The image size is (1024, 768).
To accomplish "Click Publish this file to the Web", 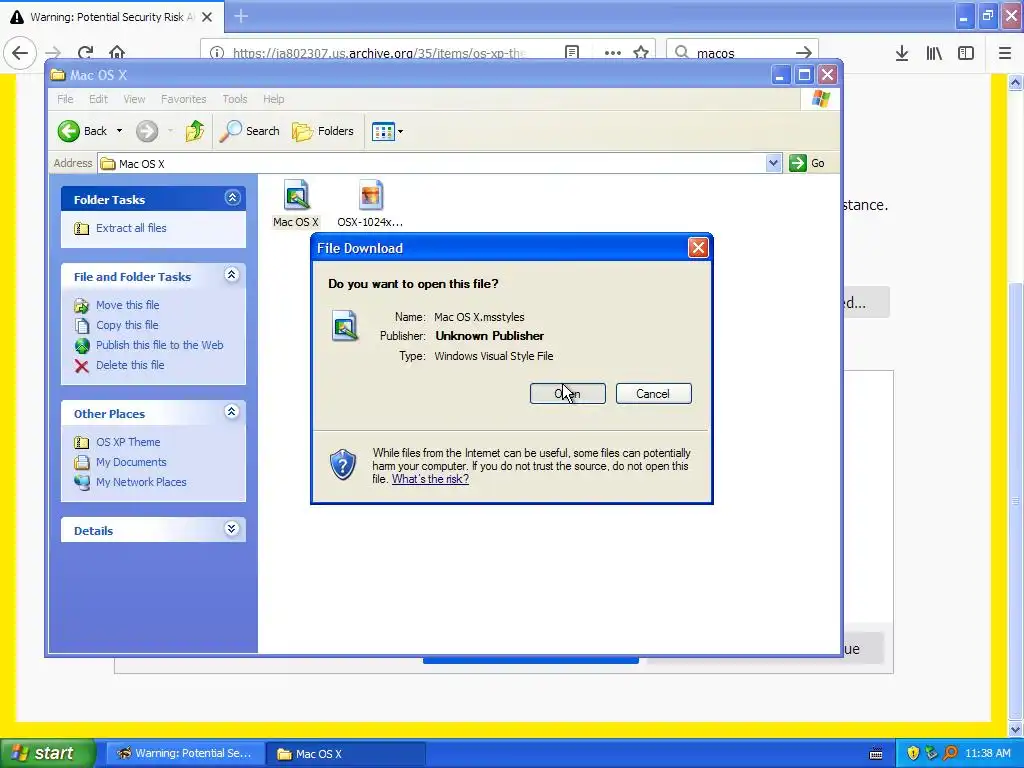I will point(159,345).
